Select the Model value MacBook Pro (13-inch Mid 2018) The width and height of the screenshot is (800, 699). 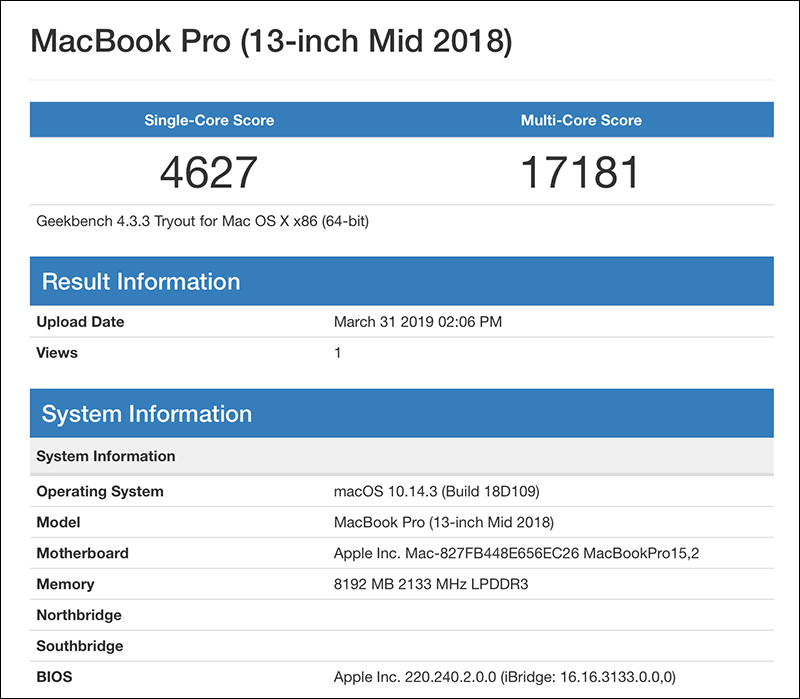pos(444,522)
